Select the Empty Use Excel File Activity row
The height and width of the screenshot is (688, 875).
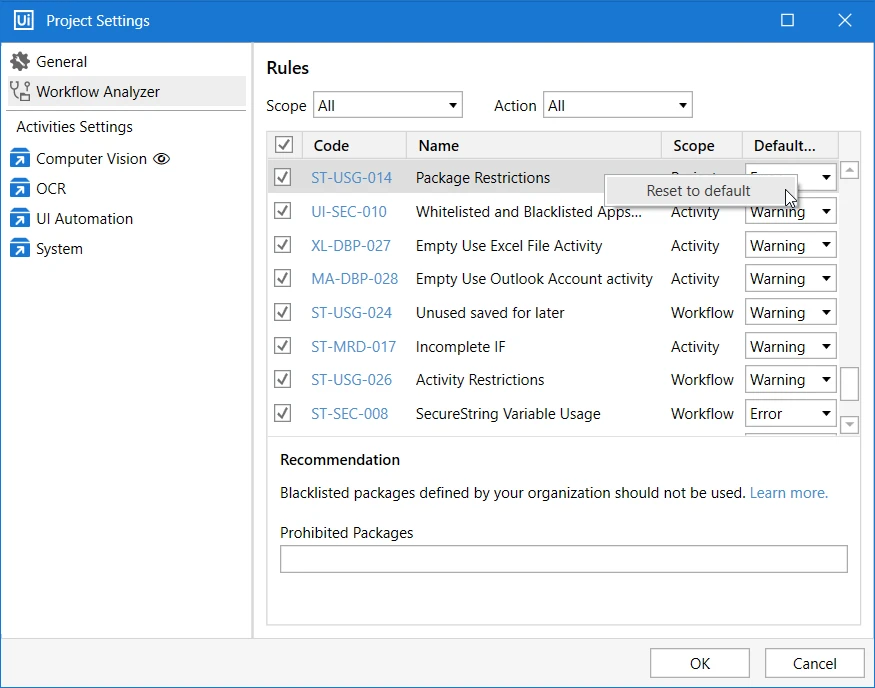coord(552,246)
